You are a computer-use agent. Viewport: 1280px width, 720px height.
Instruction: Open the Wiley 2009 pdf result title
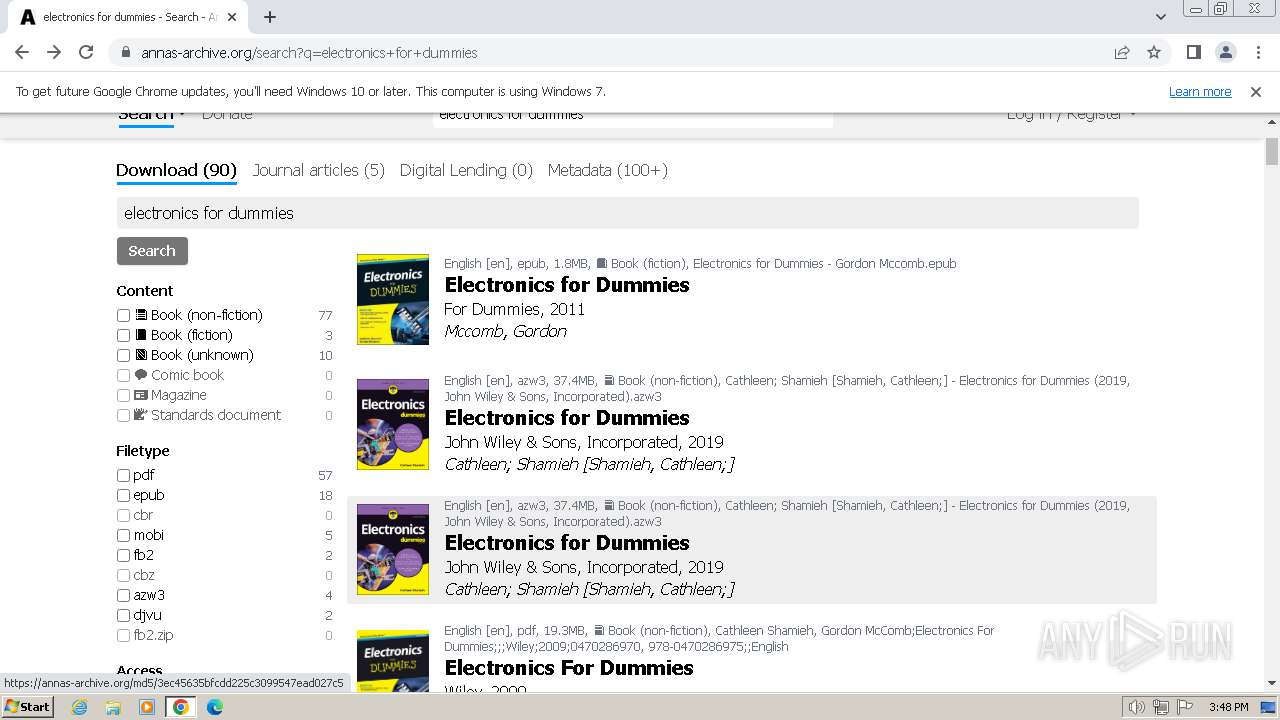[568, 668]
